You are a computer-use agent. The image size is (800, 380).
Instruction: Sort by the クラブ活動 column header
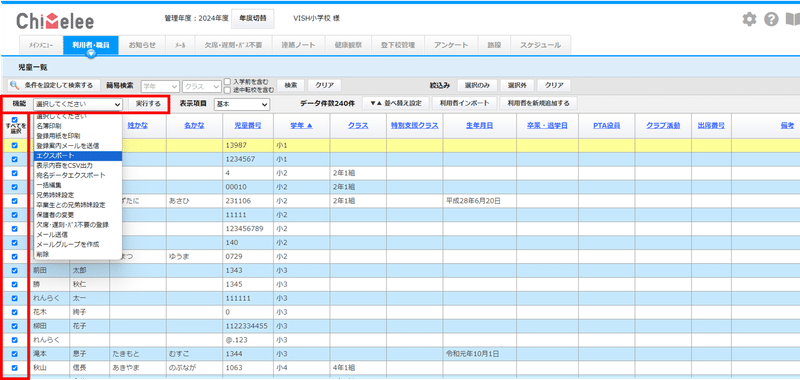[663, 125]
